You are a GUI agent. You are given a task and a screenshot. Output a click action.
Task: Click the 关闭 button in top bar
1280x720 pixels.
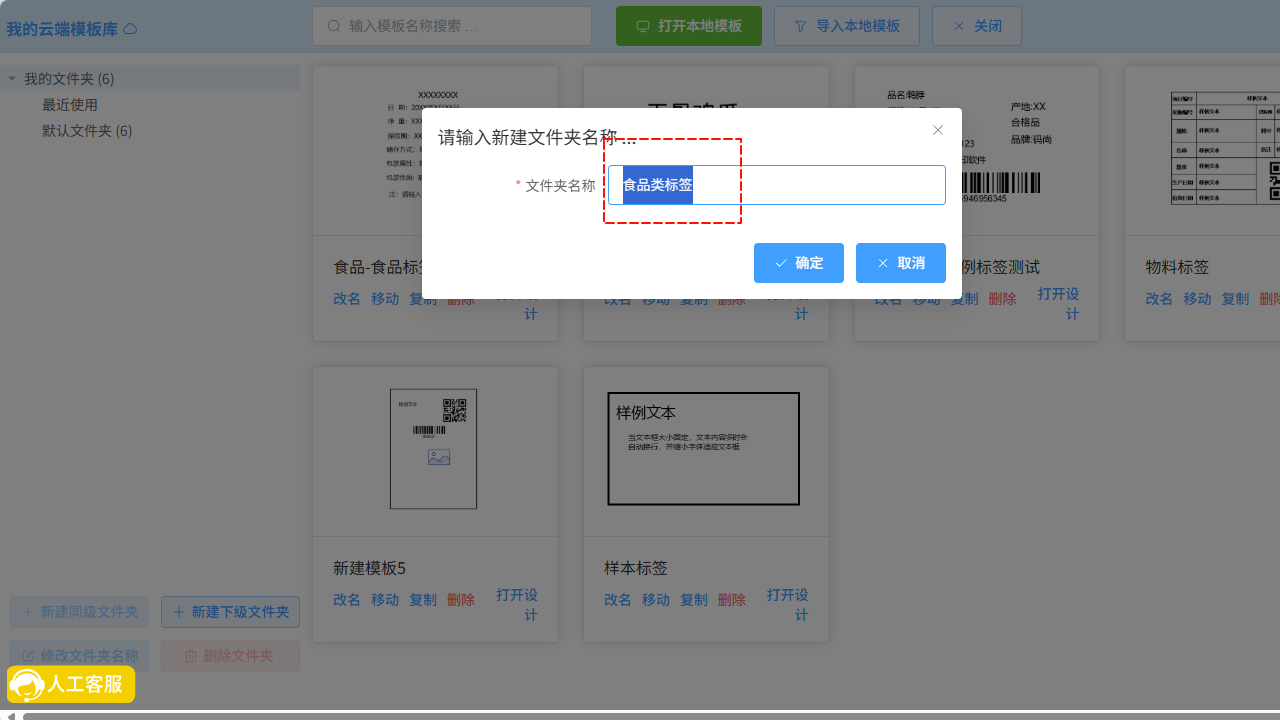click(977, 26)
